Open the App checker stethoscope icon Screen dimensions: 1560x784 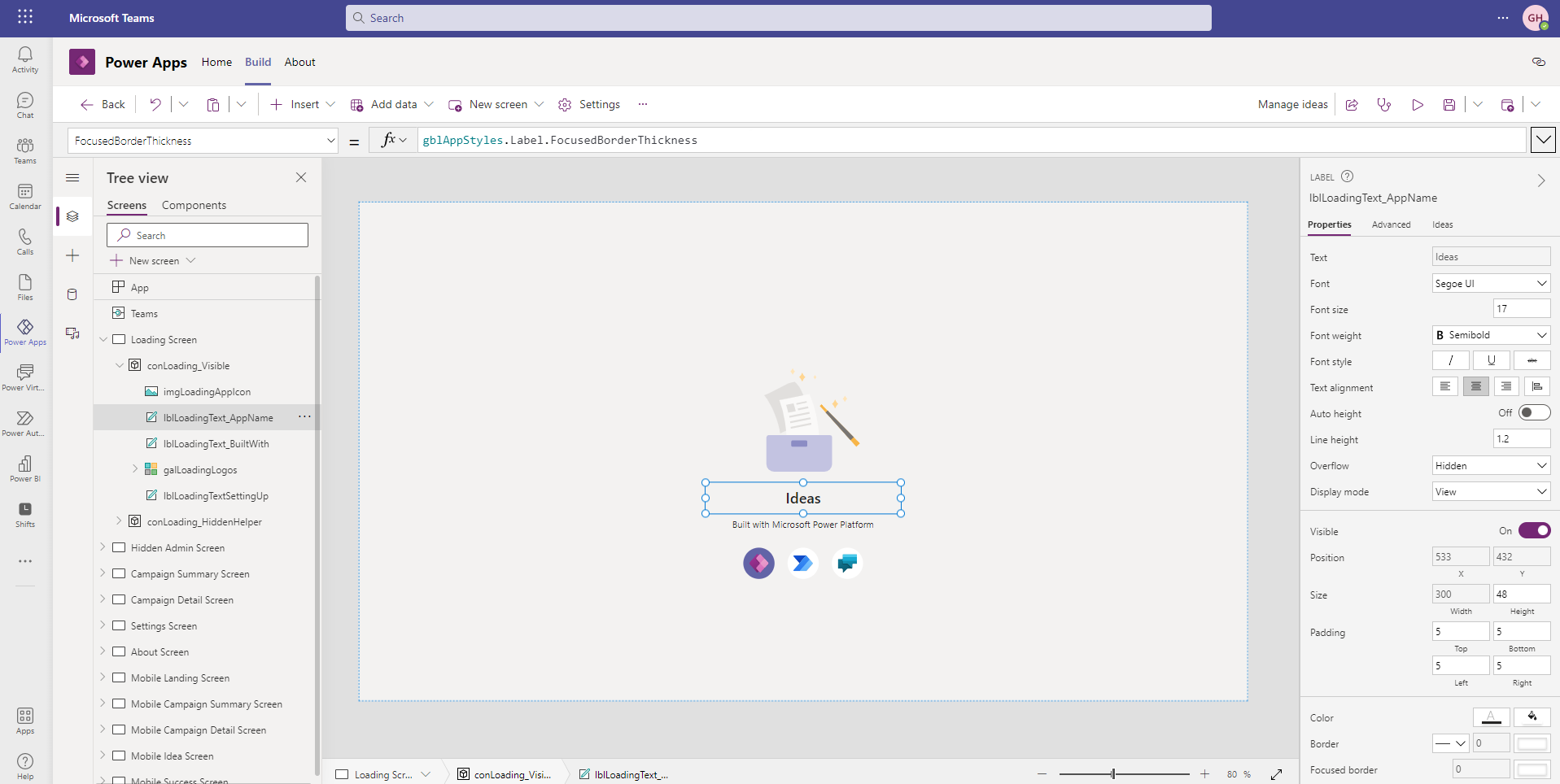coord(1383,105)
